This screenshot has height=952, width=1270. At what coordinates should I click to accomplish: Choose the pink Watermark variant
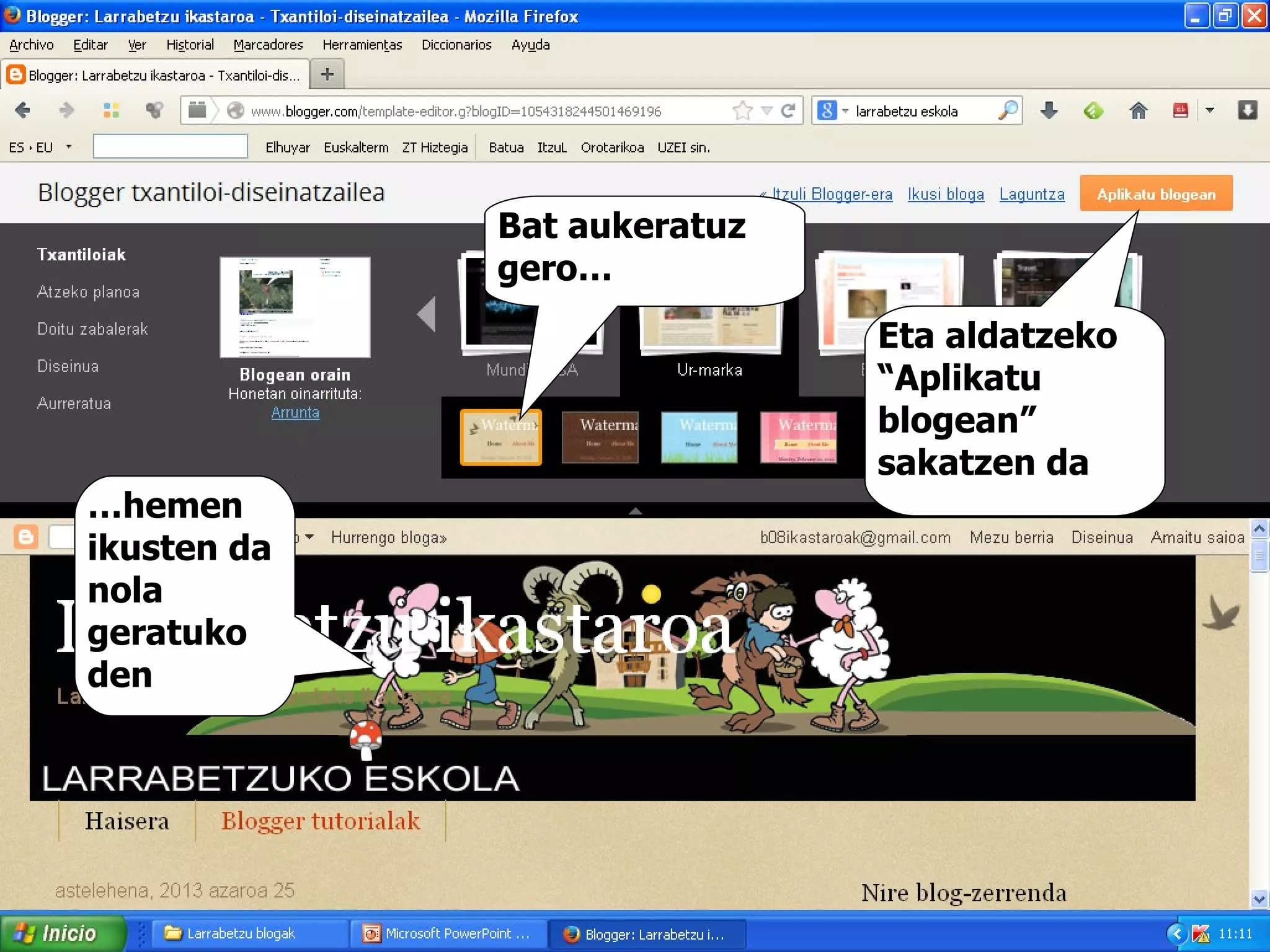(x=799, y=437)
